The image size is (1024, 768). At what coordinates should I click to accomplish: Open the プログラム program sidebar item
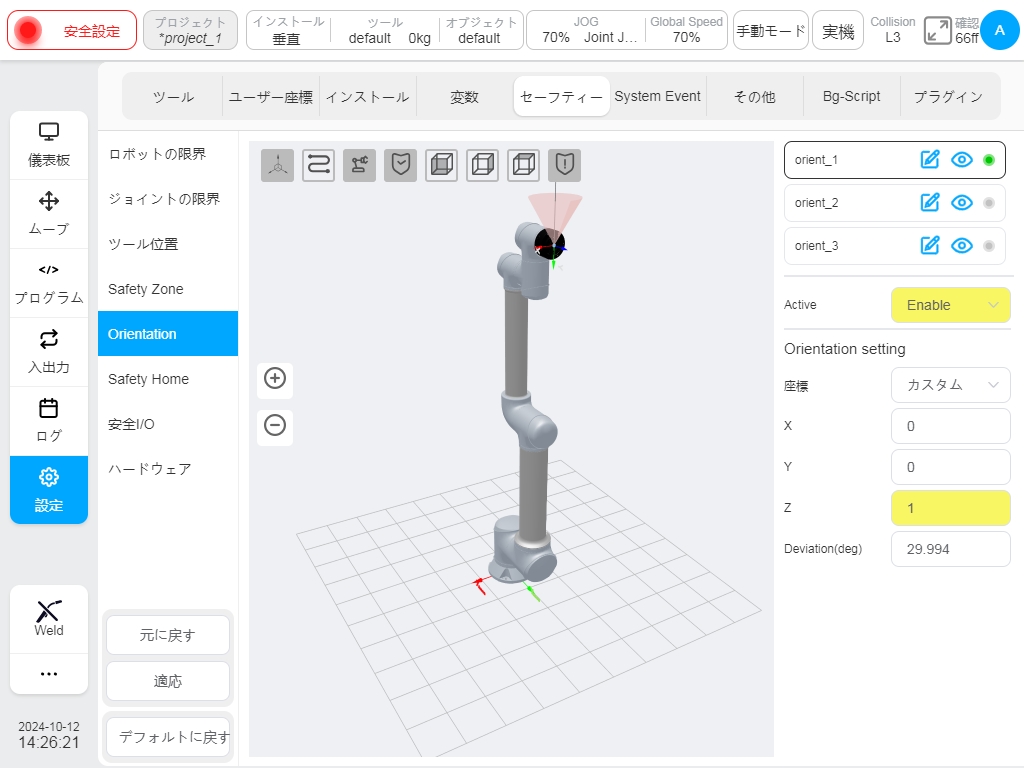[x=49, y=283]
